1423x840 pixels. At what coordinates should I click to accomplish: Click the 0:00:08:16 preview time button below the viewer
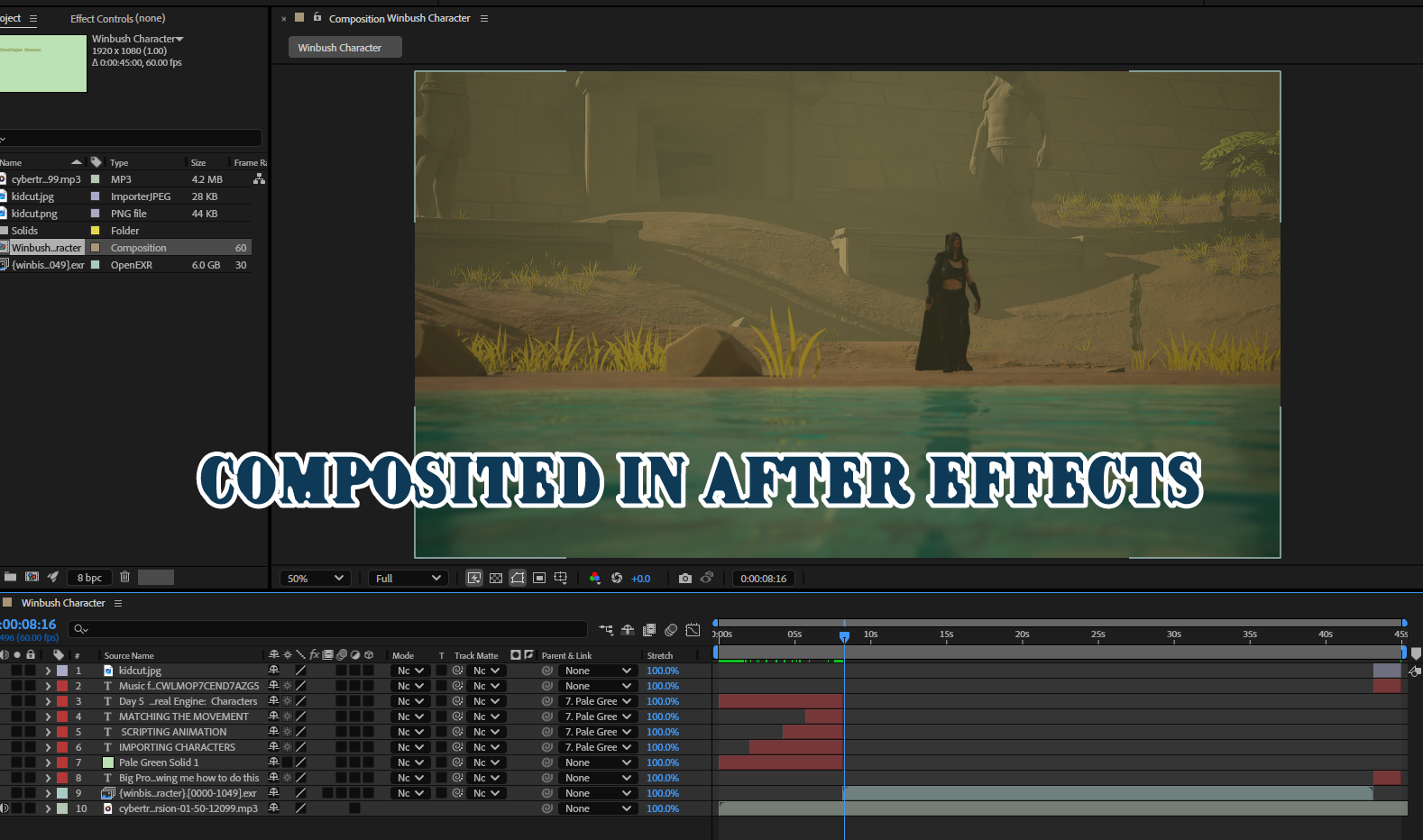(x=764, y=579)
